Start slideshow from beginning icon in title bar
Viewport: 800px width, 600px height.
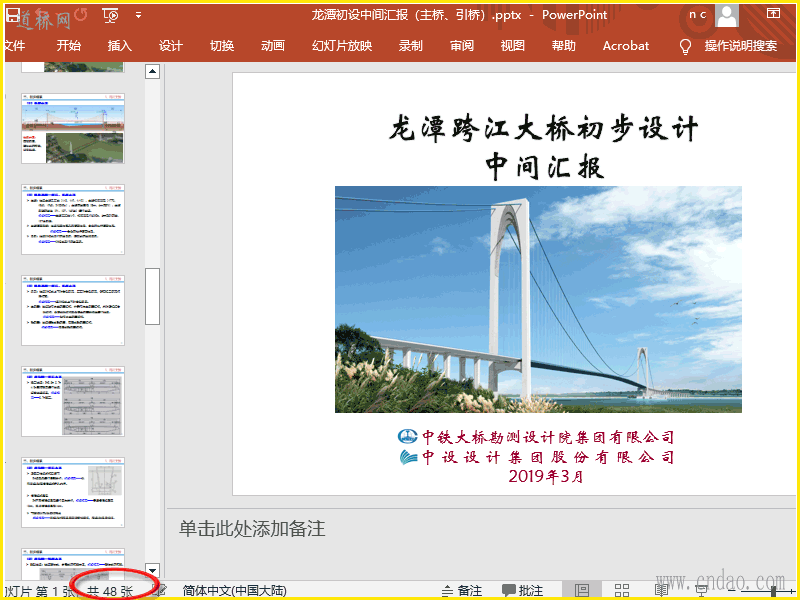(x=110, y=16)
